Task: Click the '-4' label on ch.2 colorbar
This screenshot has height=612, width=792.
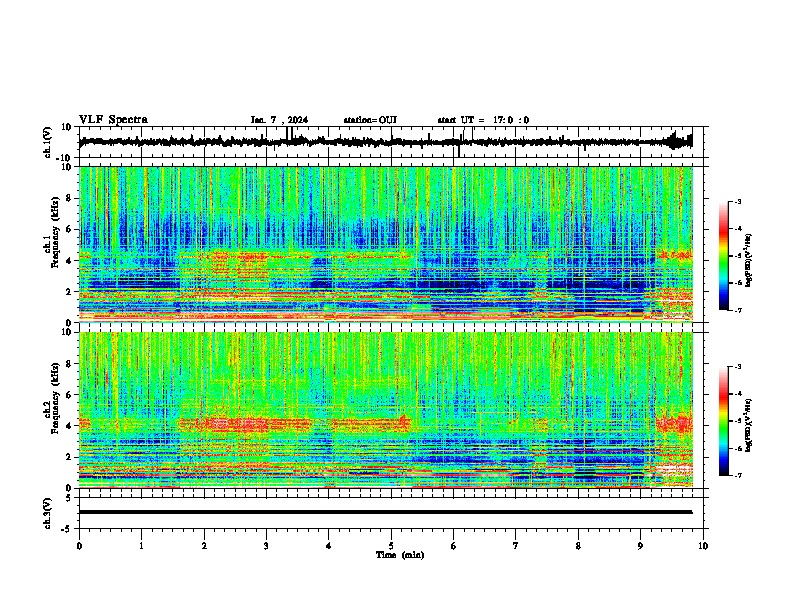Action: [x=737, y=394]
